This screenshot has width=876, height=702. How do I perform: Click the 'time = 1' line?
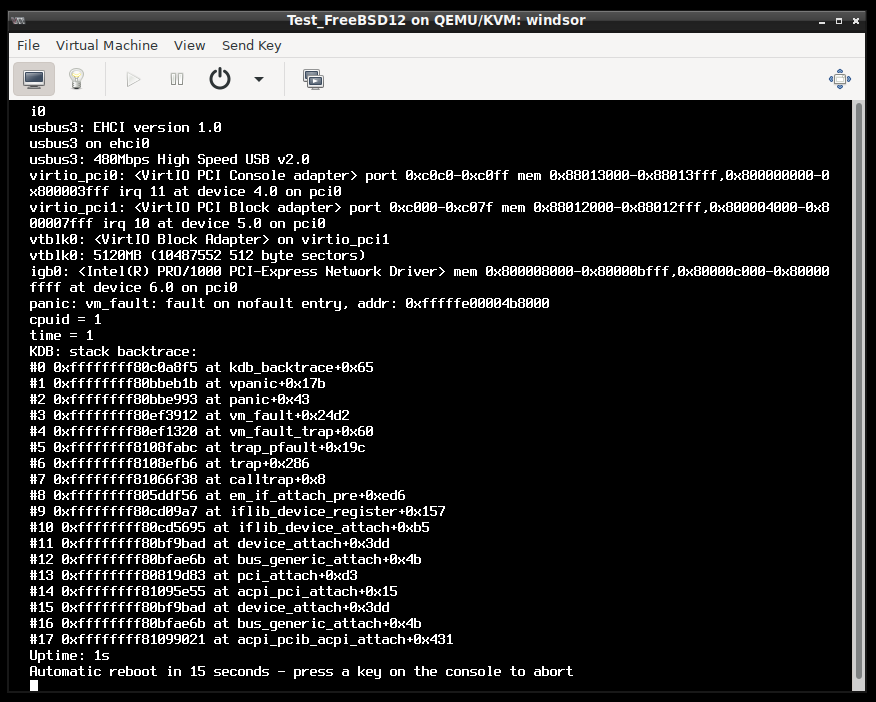(x=61, y=336)
